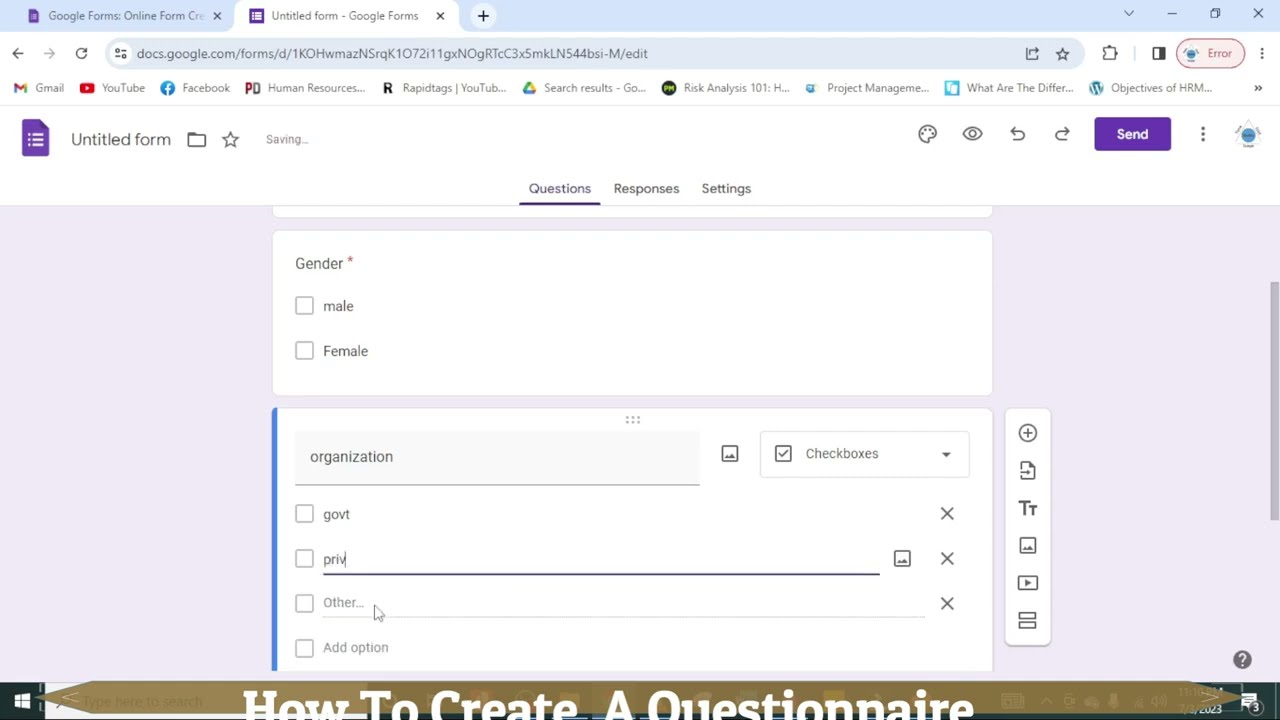
Task: Open Chrome's three-dot menu
Action: [x=1262, y=53]
